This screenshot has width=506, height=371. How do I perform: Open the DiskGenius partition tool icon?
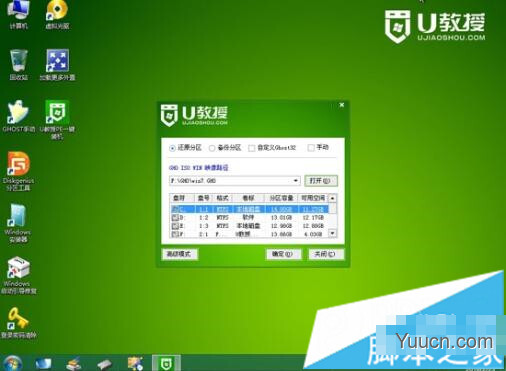click(18, 171)
